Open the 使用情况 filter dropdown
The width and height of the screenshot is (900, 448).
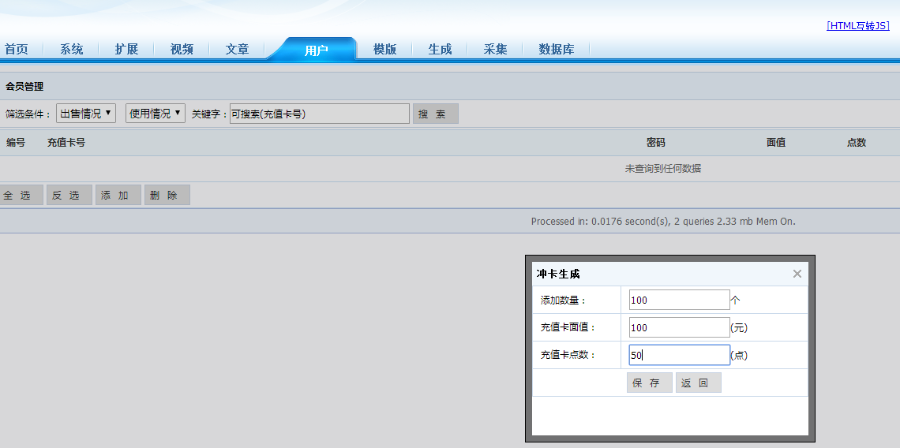[156, 113]
